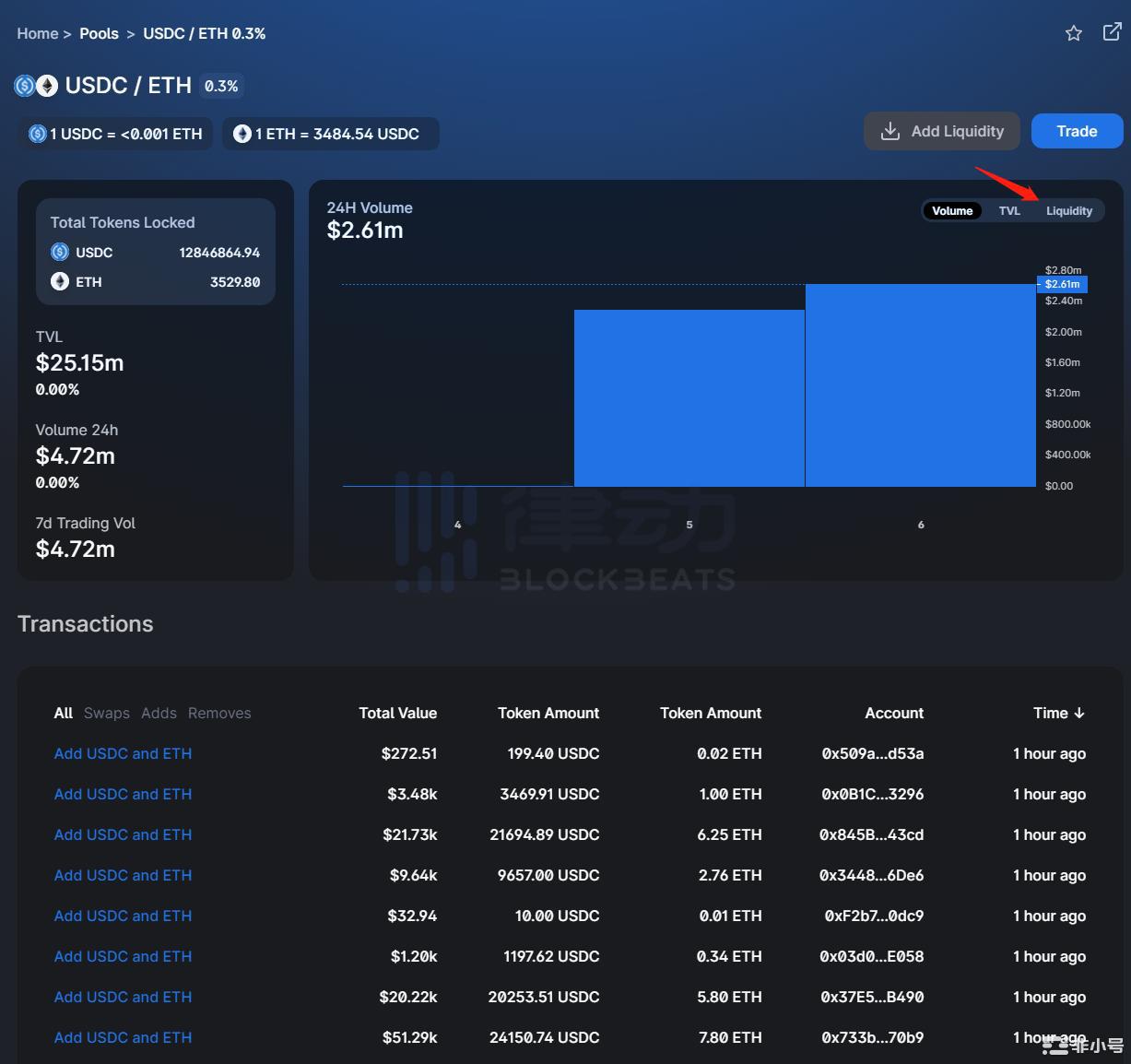Select the $2.80m axis label

point(1064,270)
